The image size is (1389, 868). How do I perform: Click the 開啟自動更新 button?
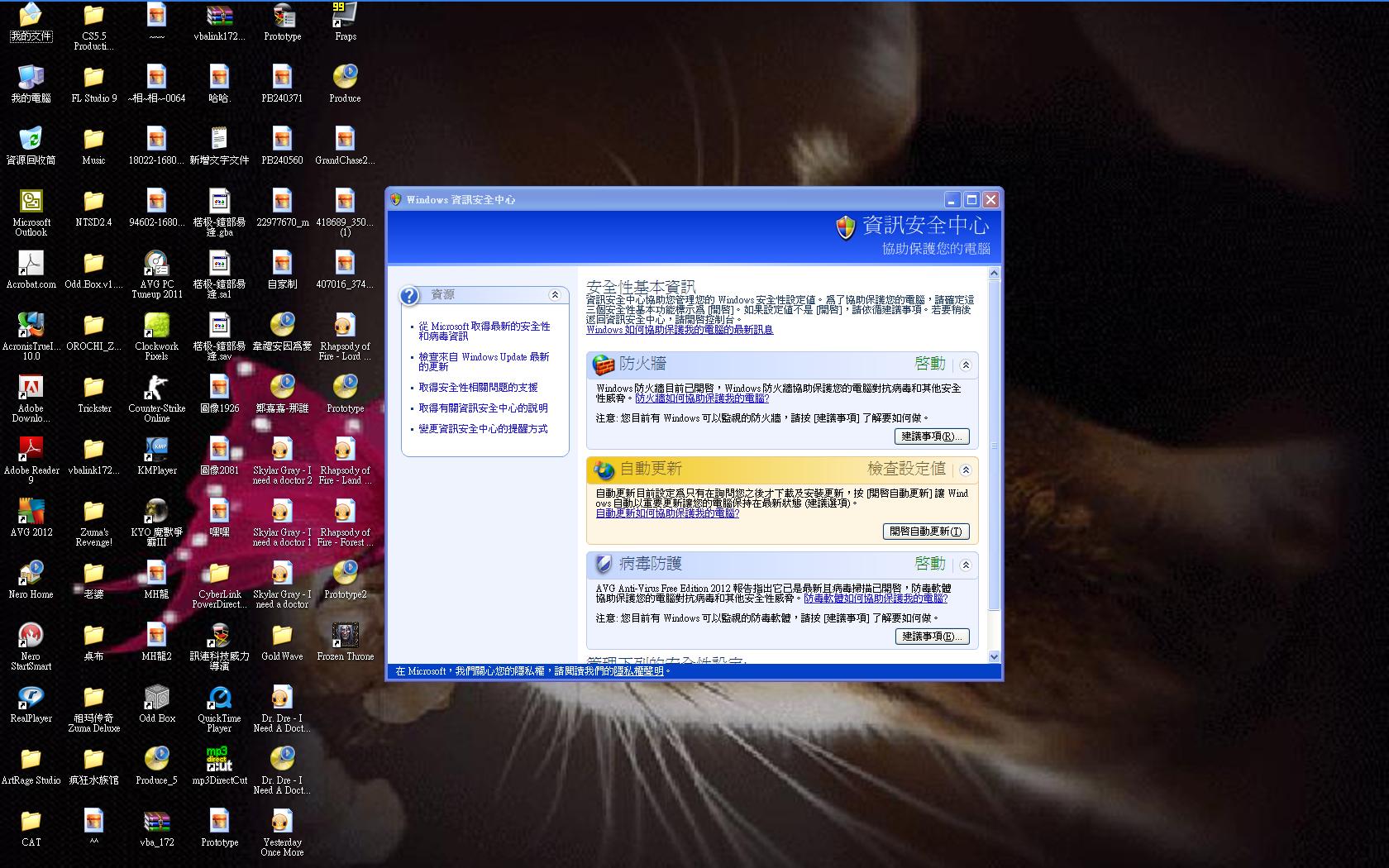coord(926,532)
